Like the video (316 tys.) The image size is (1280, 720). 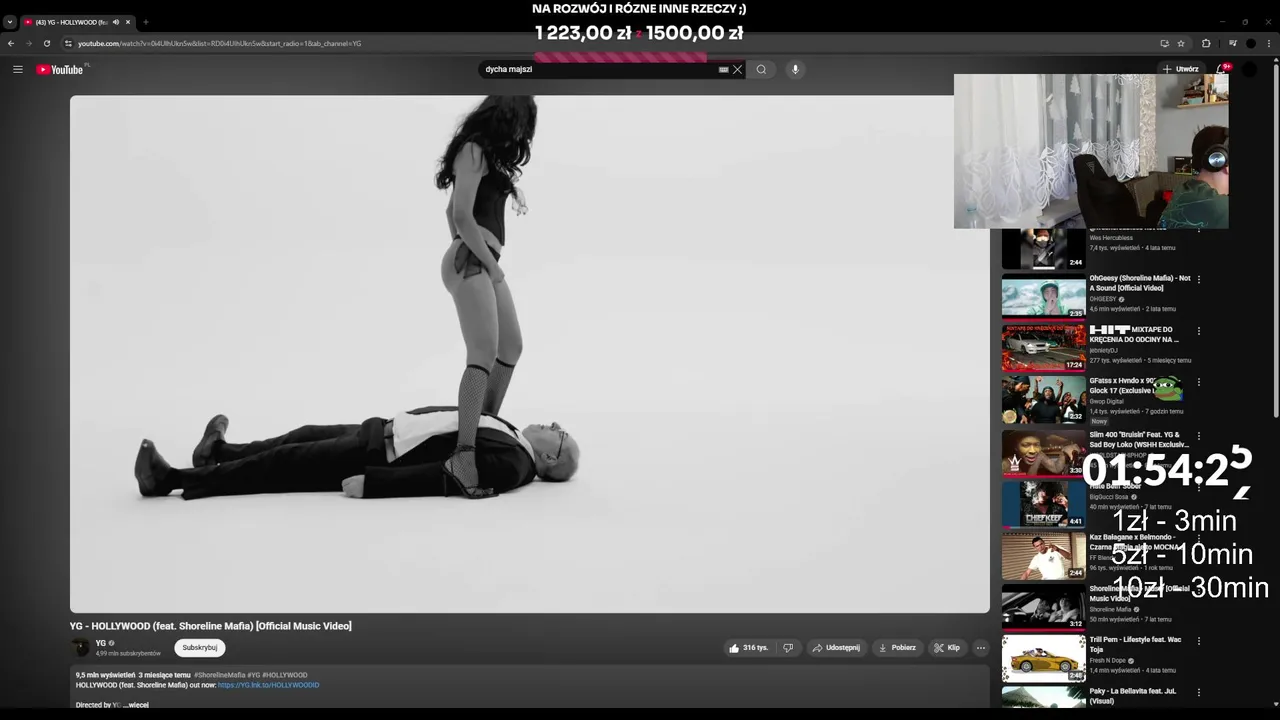coord(748,648)
